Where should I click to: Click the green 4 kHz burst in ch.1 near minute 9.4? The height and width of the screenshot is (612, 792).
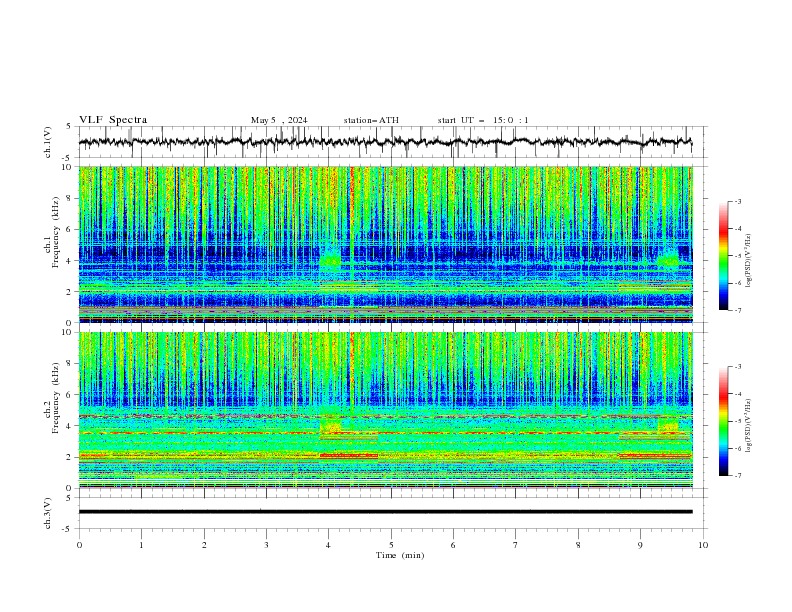pyautogui.click(x=669, y=260)
